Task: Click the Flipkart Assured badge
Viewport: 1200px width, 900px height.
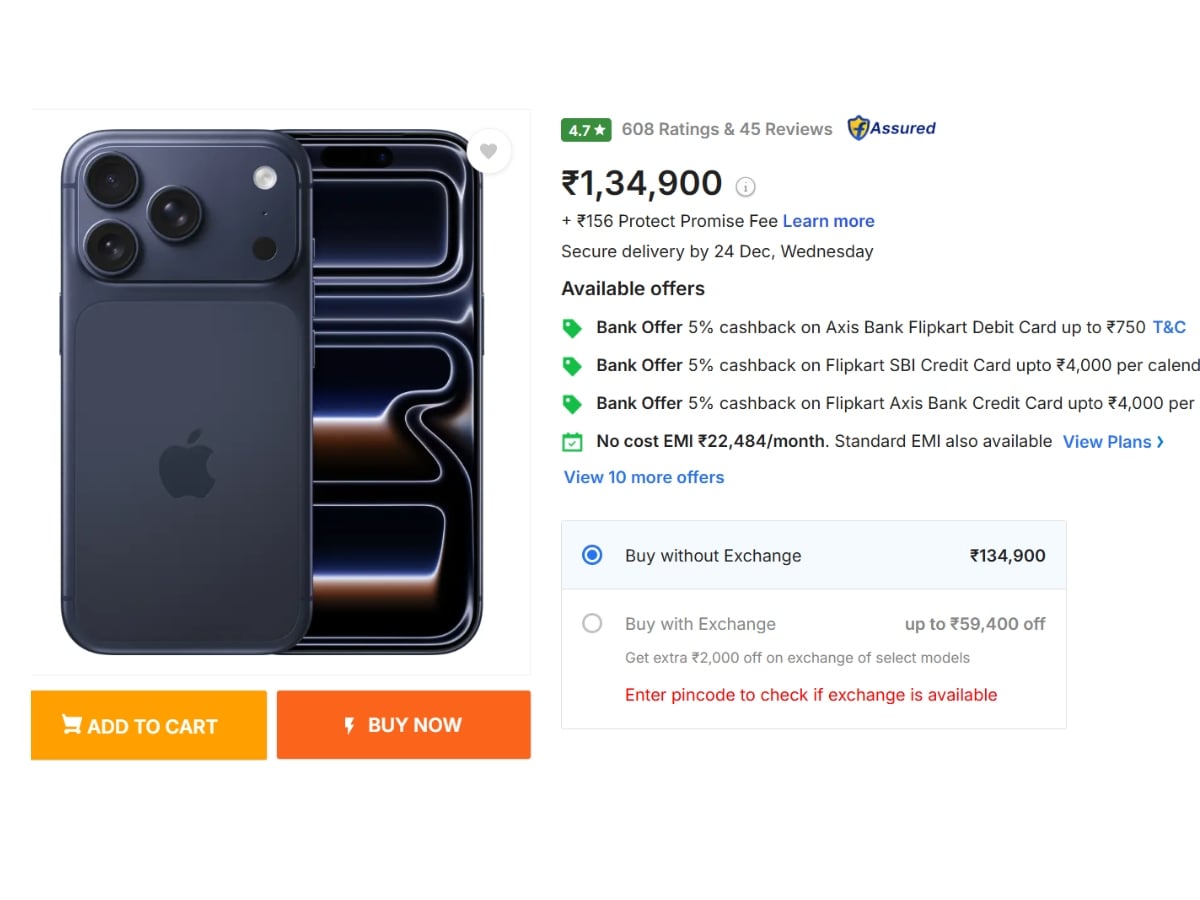Action: (x=891, y=129)
